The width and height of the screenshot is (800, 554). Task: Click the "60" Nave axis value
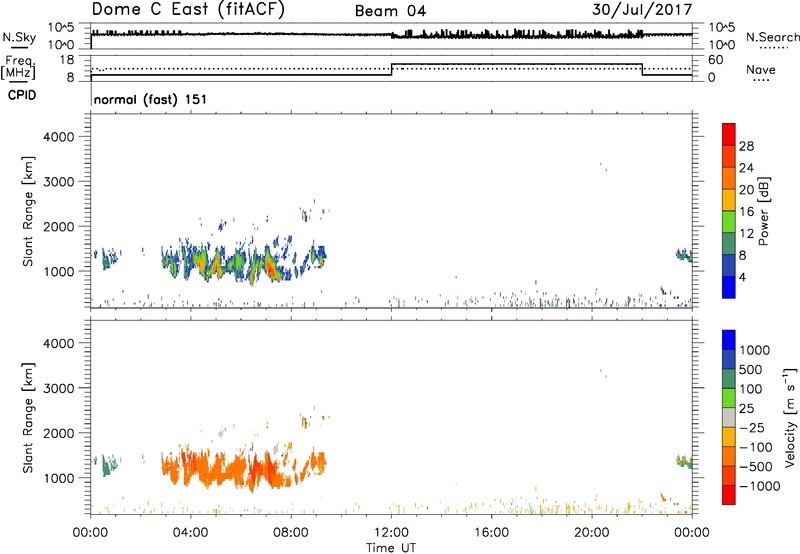[716, 60]
